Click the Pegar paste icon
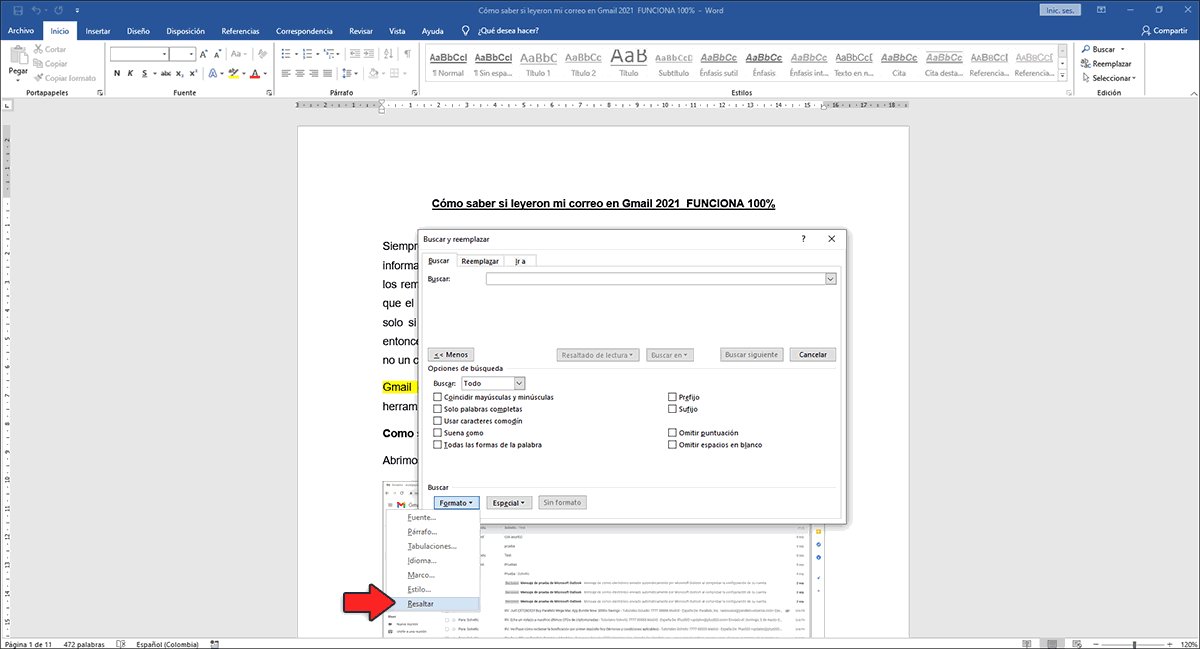1200x649 pixels. pyautogui.click(x=18, y=55)
